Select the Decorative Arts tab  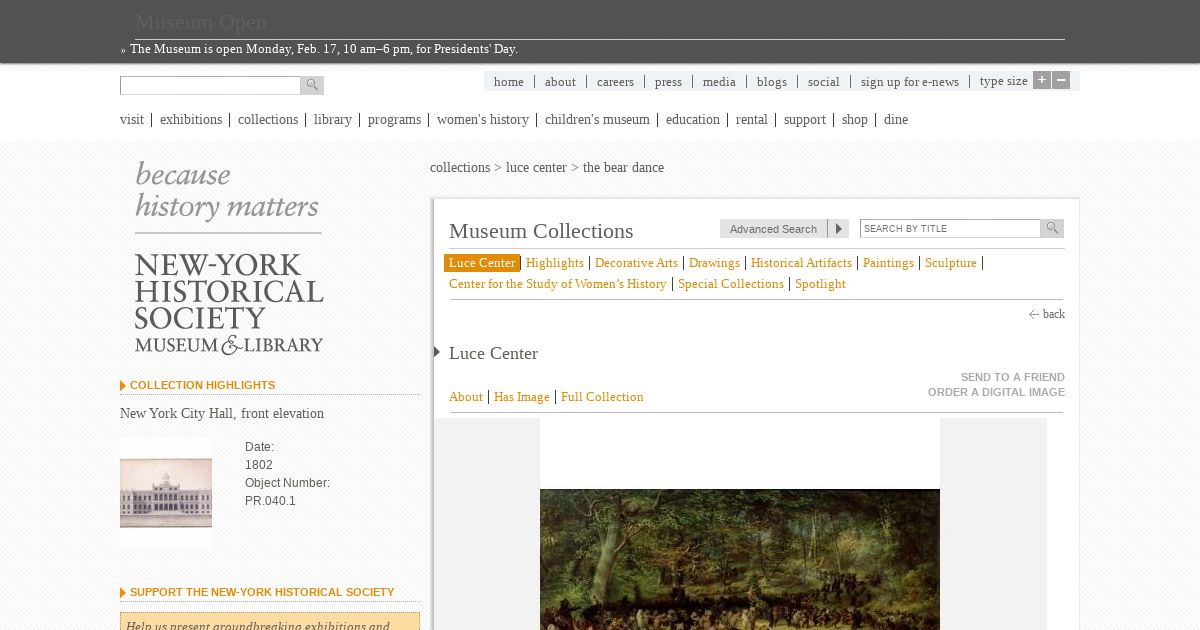636,263
